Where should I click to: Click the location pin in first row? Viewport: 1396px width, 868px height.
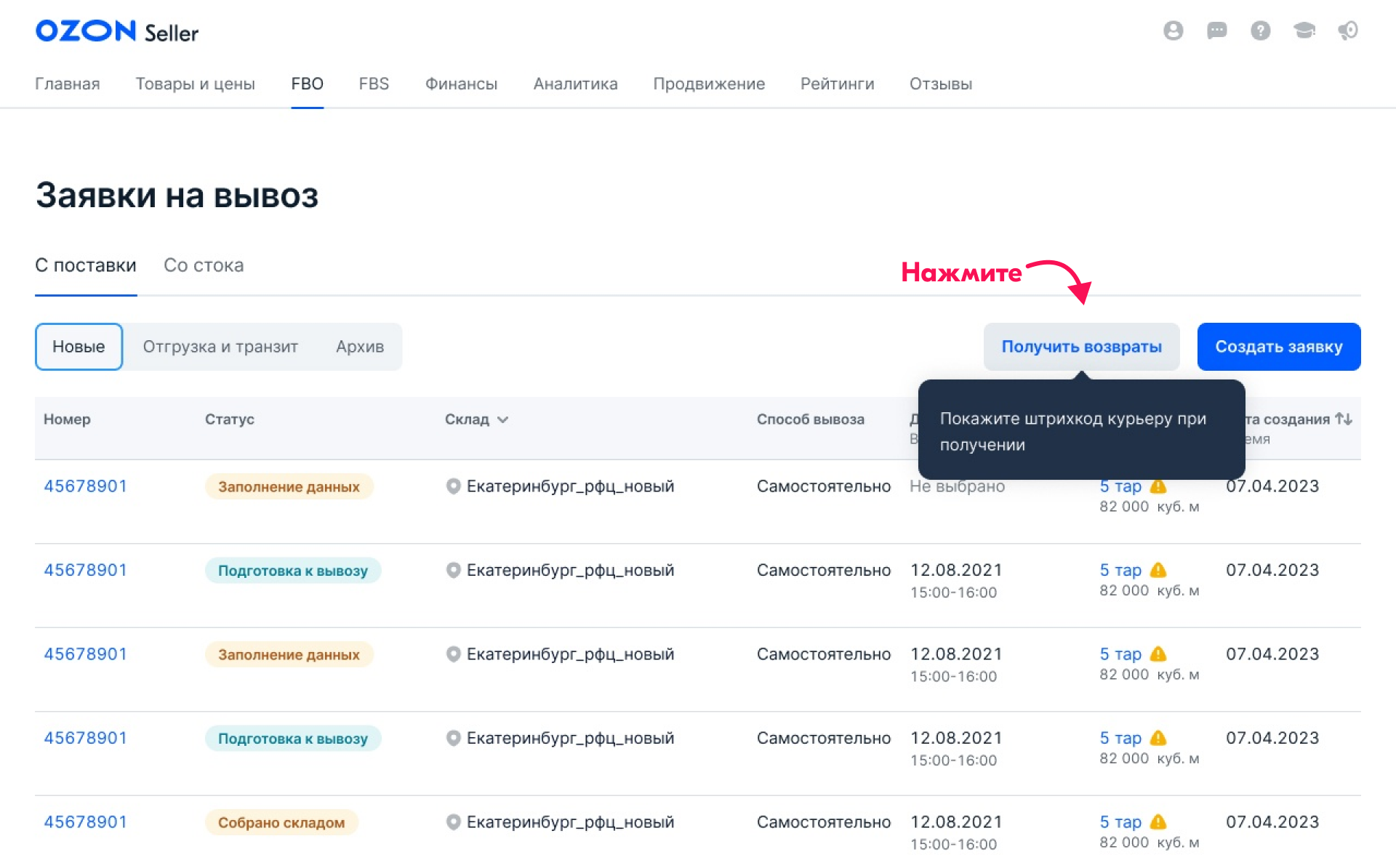click(453, 486)
